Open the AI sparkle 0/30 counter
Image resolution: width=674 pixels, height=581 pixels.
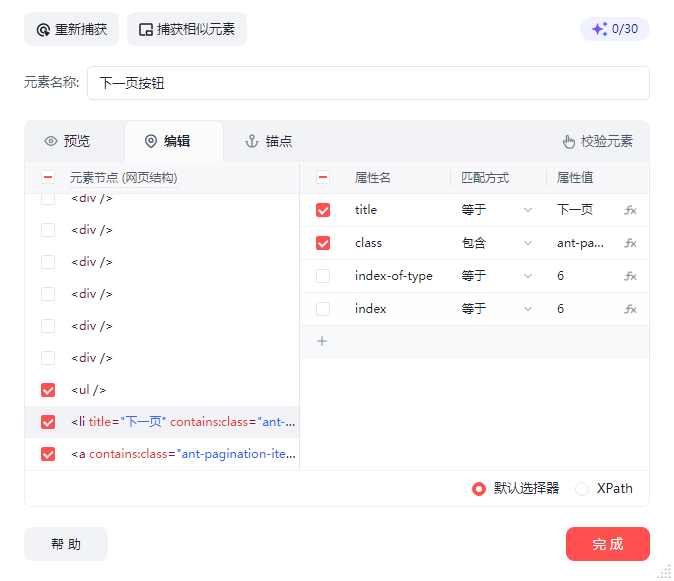click(x=615, y=29)
